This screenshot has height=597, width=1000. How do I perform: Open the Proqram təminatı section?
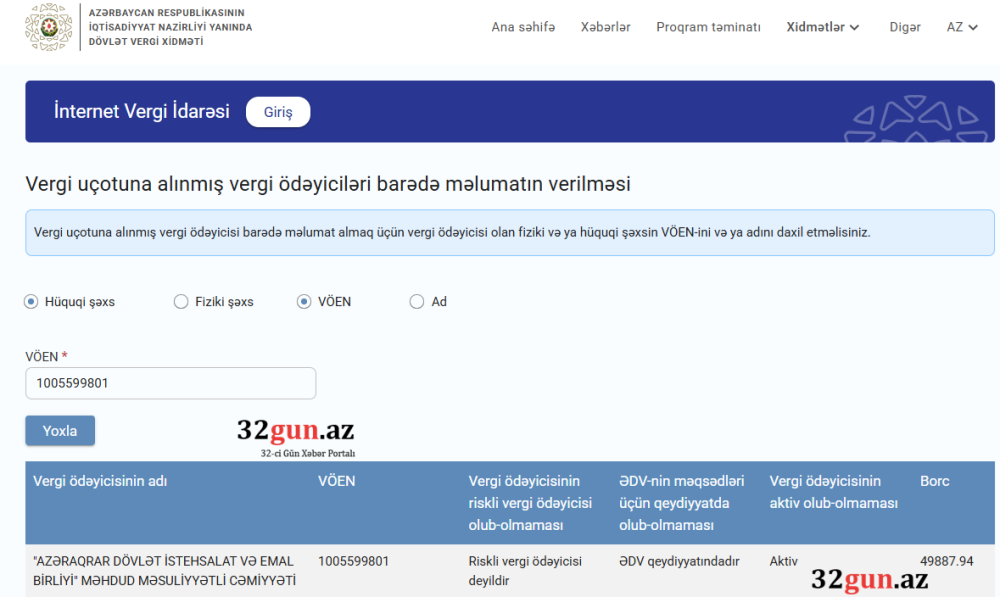(708, 27)
